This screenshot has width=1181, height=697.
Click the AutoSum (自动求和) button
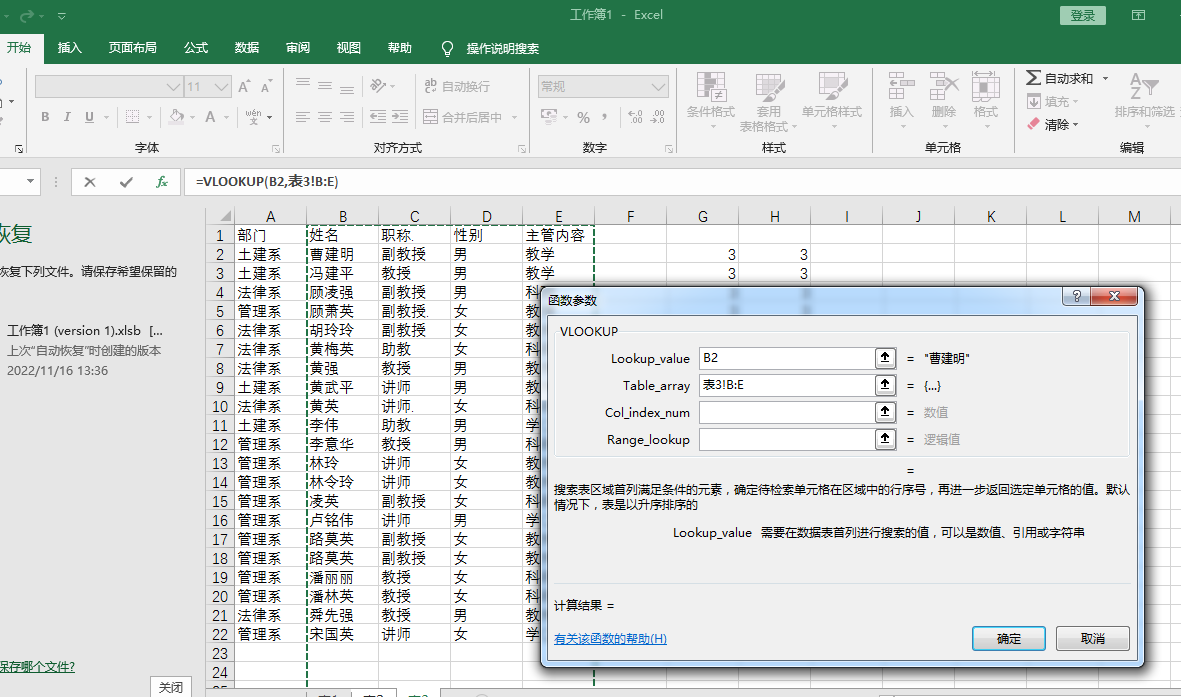[1059, 78]
